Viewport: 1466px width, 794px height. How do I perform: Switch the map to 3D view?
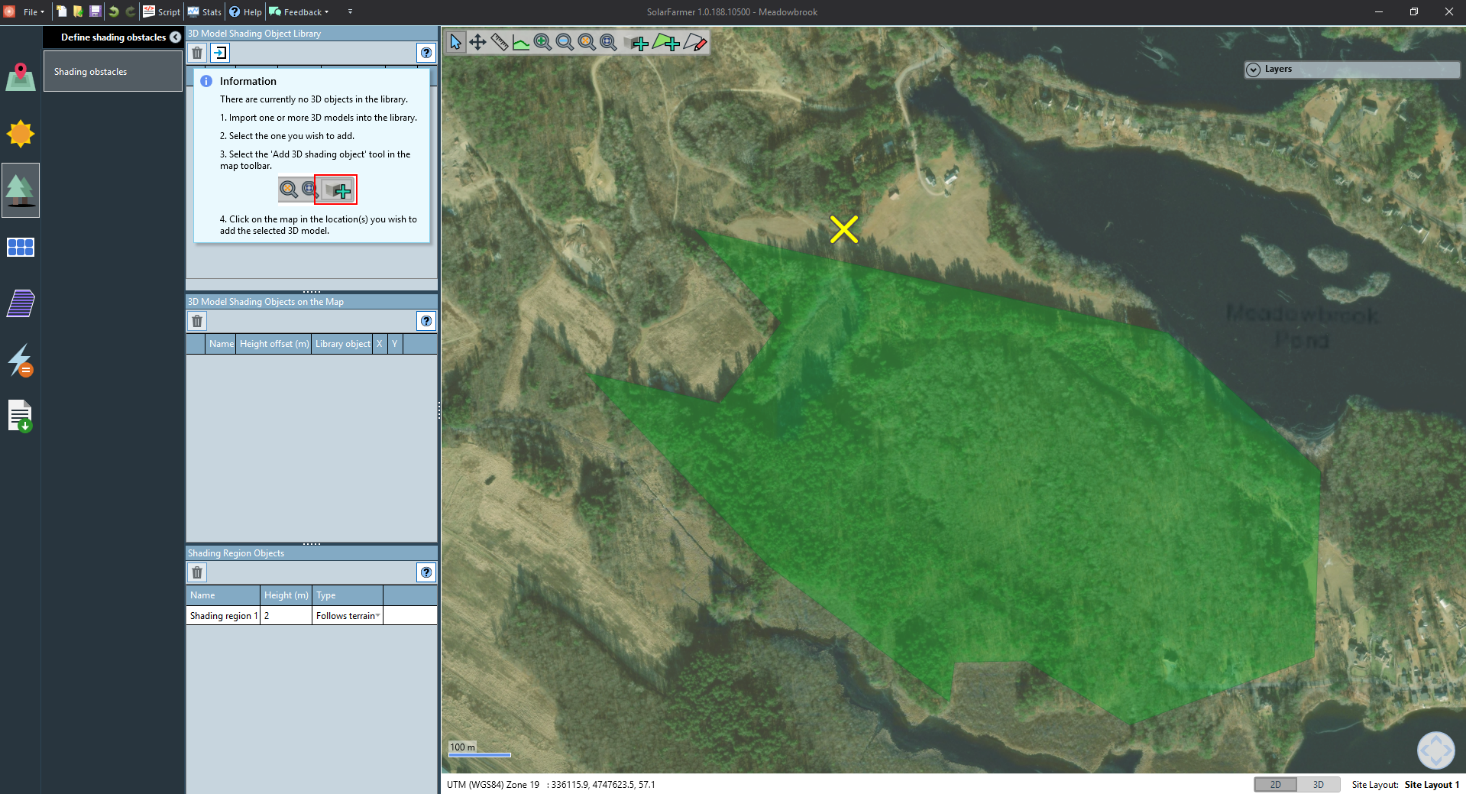[1318, 785]
